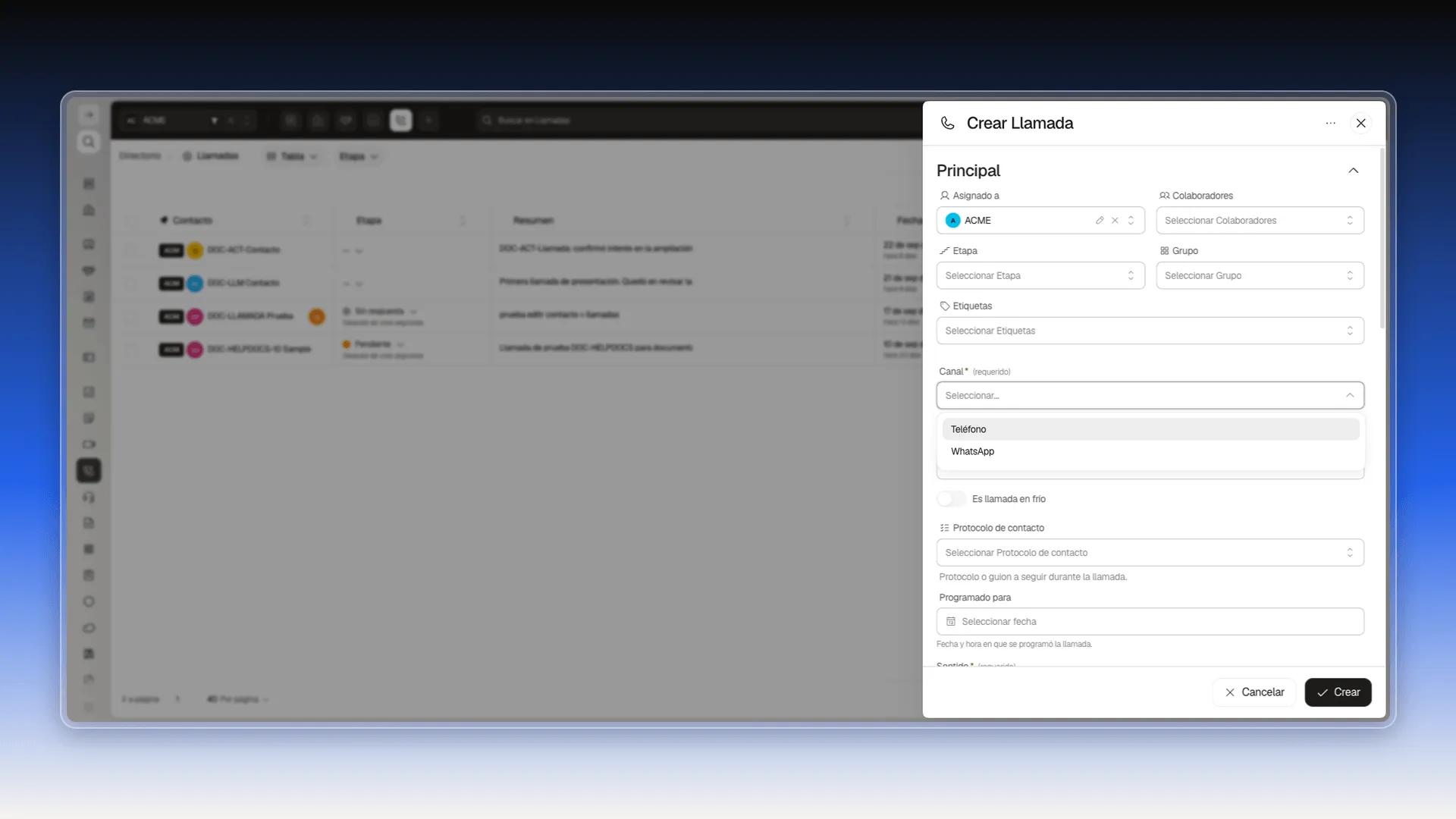Close the Crear Llamada panel

pyautogui.click(x=1361, y=123)
